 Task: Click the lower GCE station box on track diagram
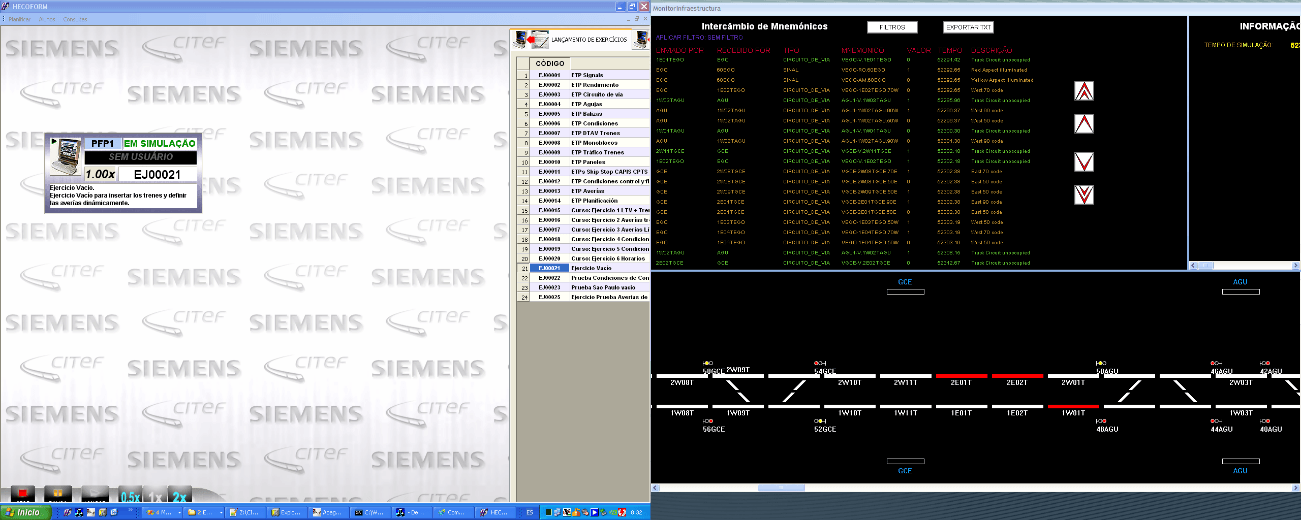pos(905,461)
